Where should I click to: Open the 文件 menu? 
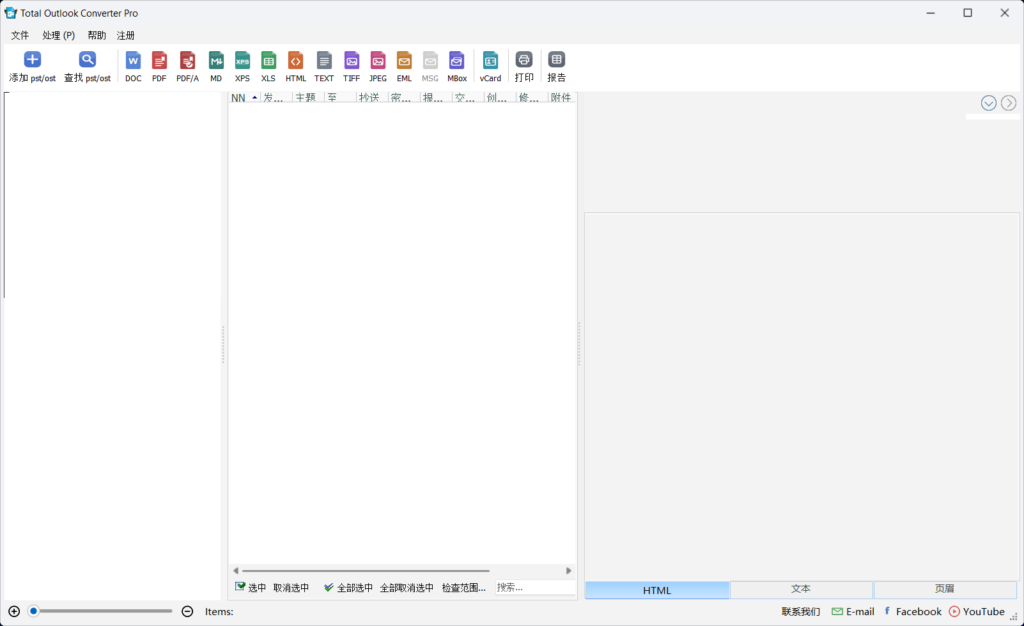(20, 35)
